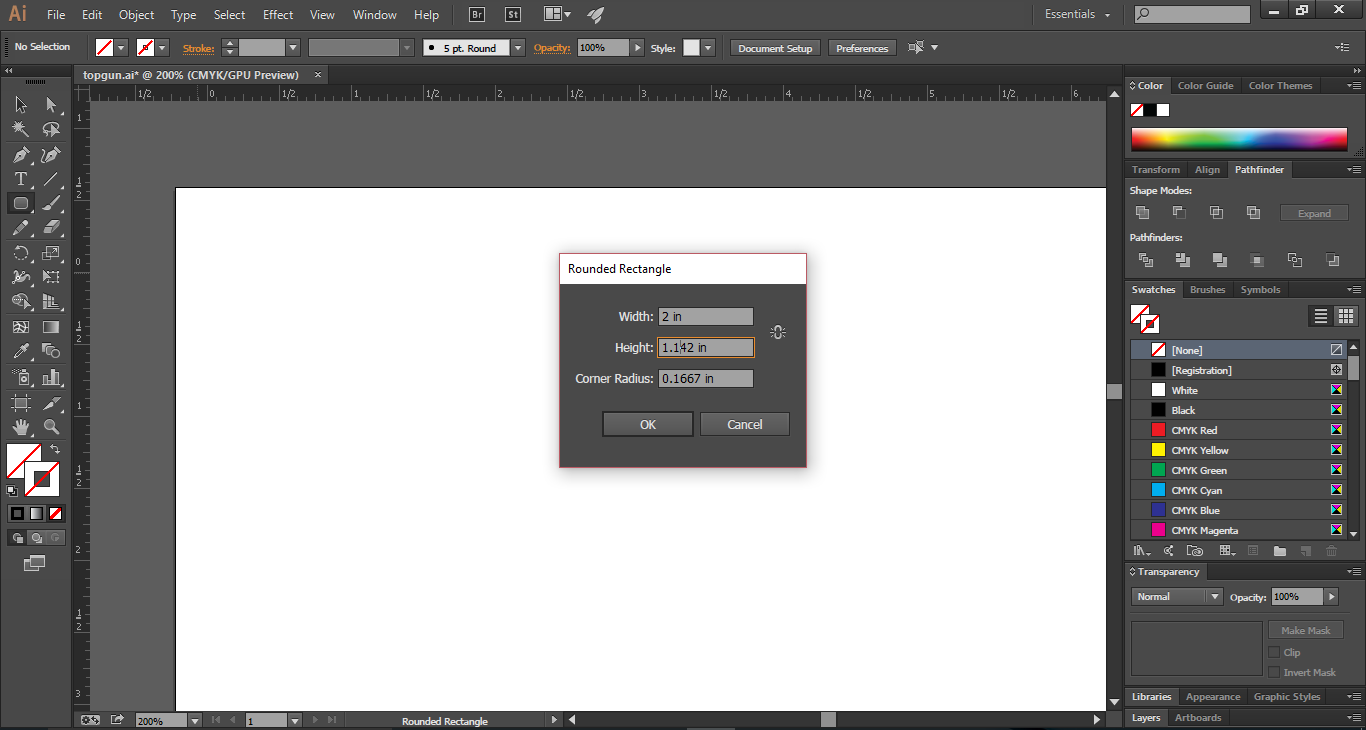Click the New Color Group folder icon
Image resolution: width=1366 pixels, height=730 pixels.
click(1279, 551)
